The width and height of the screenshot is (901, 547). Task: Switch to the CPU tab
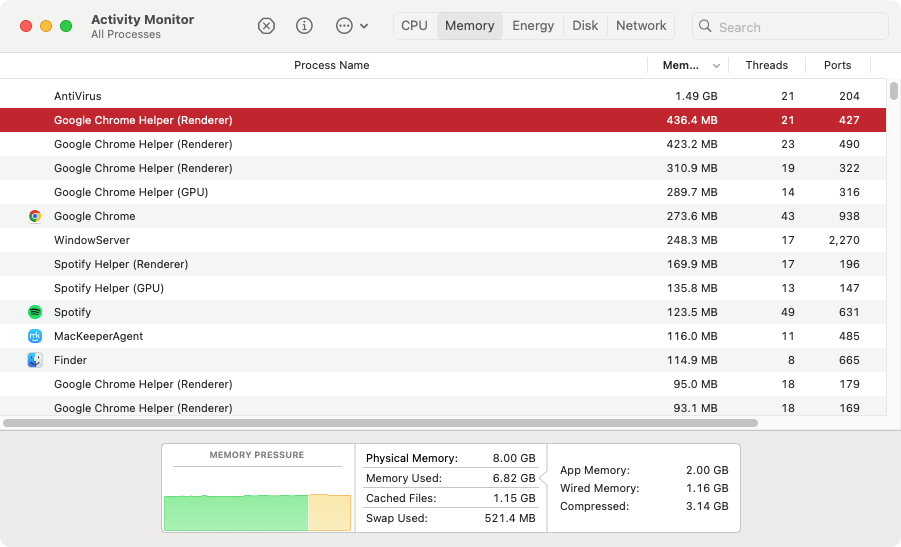click(x=414, y=26)
